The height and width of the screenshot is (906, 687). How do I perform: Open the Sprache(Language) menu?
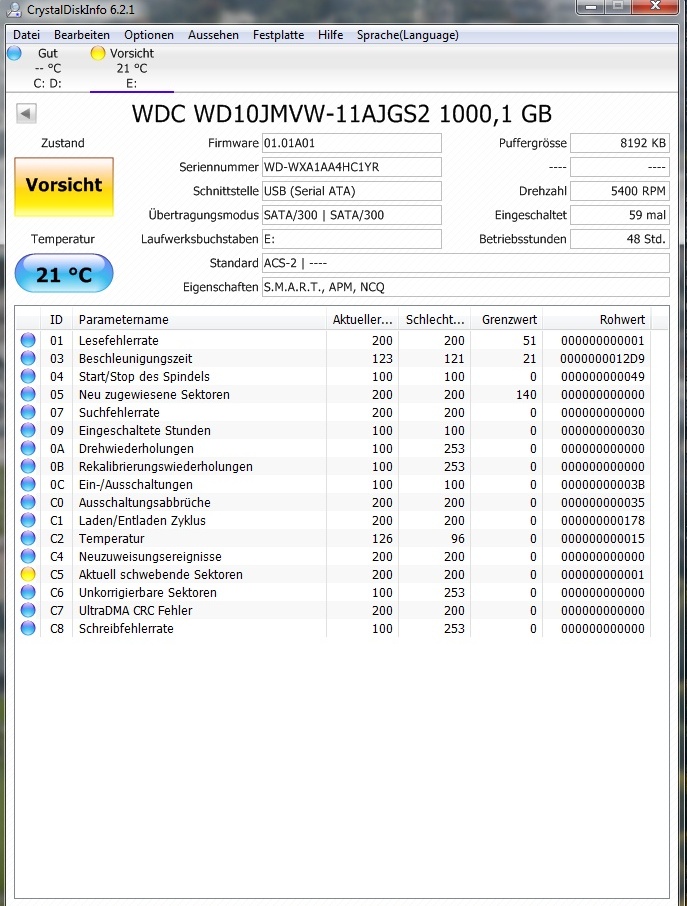pos(407,35)
